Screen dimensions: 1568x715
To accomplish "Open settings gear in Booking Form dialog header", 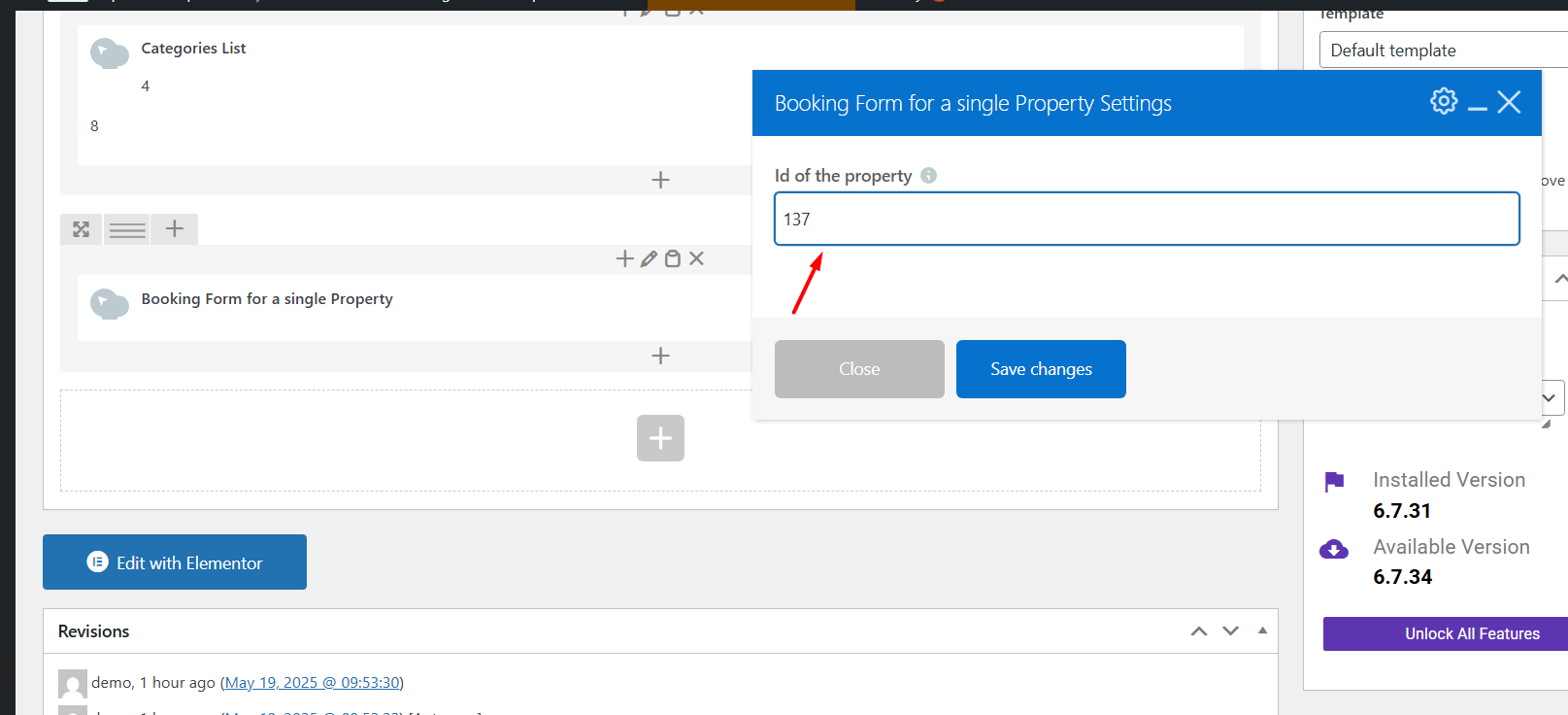I will 1444,101.
